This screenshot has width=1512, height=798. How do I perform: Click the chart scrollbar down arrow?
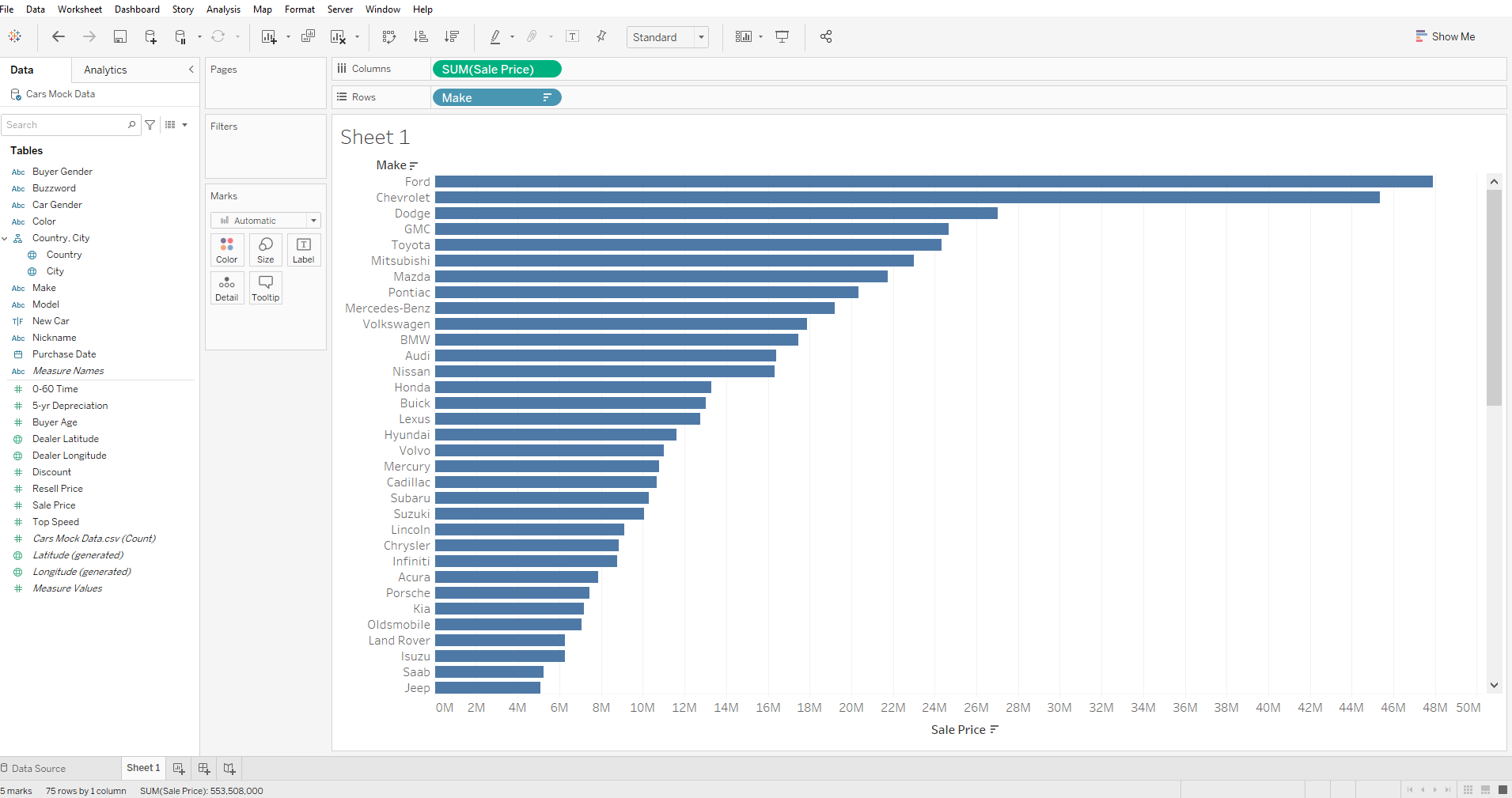[1494, 686]
